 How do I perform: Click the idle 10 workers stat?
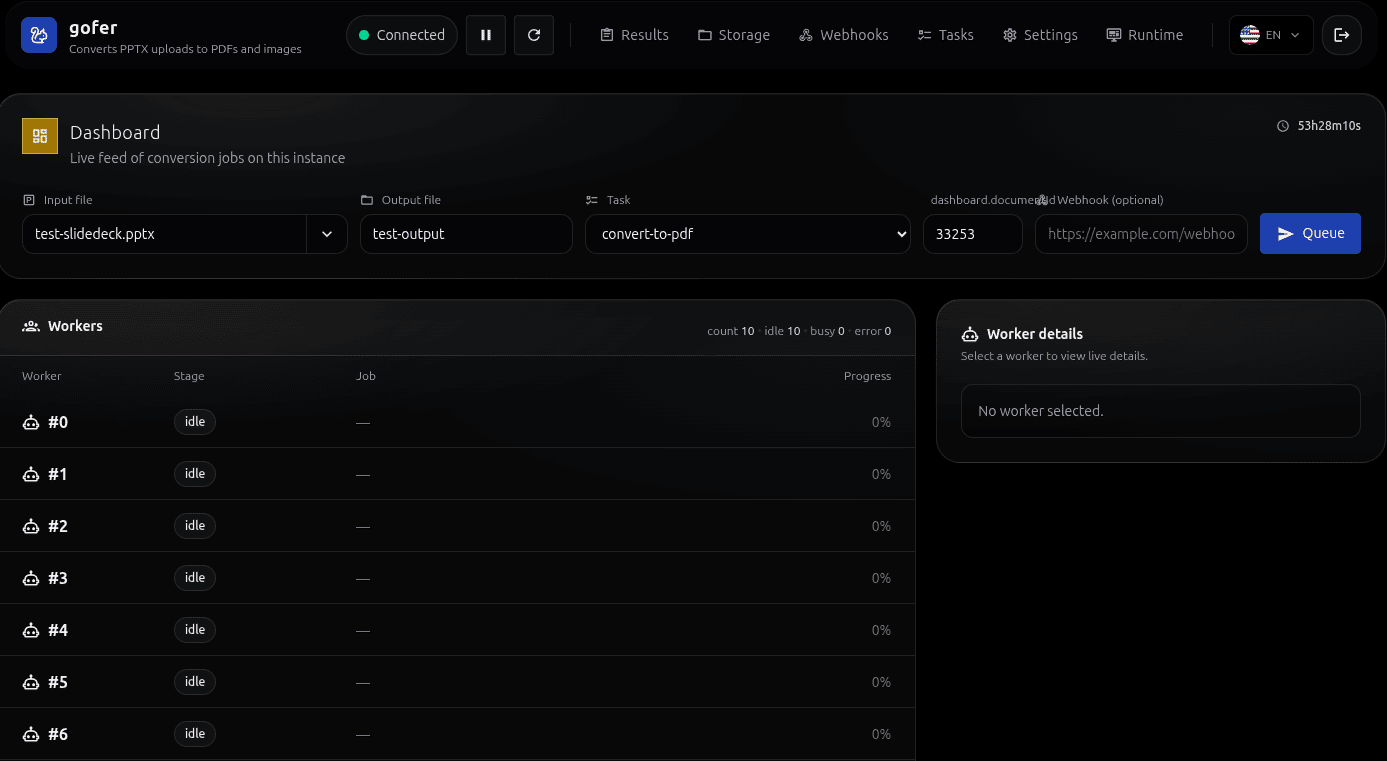pyautogui.click(x=782, y=331)
